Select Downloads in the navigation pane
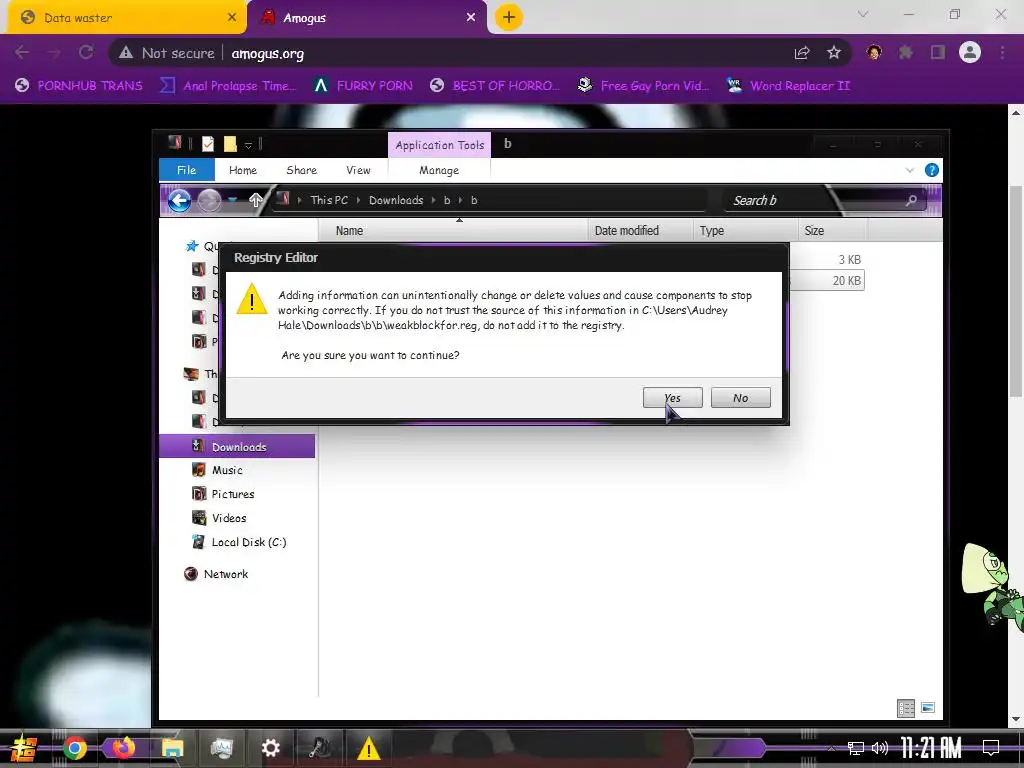This screenshot has height=768, width=1024. [237, 447]
